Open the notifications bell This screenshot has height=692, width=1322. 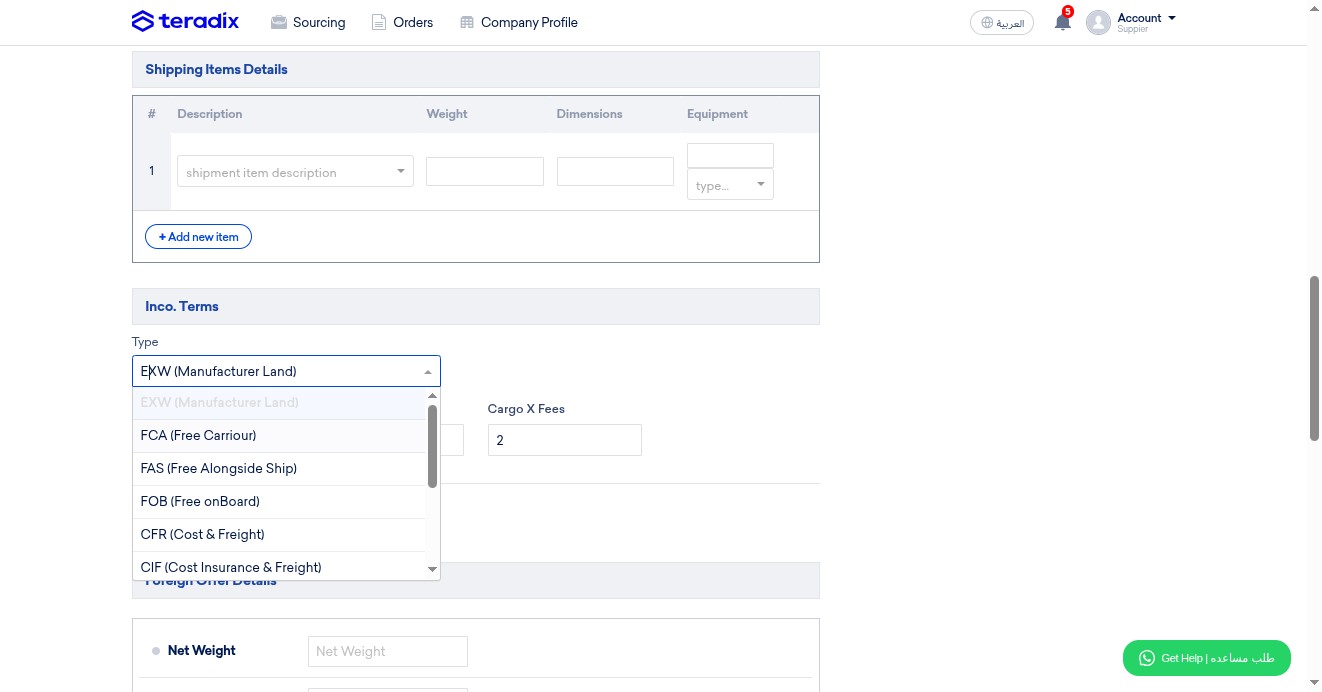(1062, 22)
